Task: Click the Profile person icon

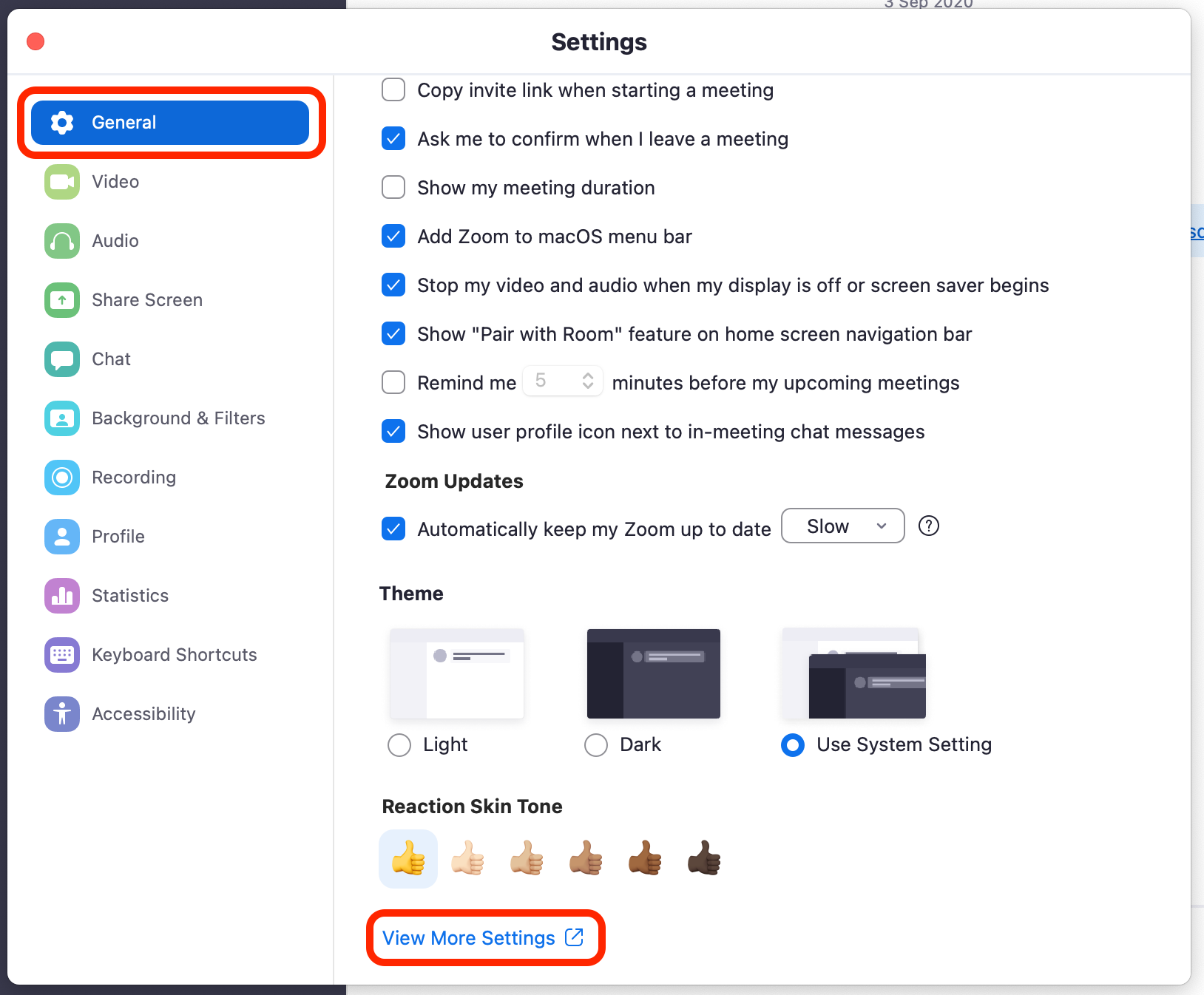Action: [62, 537]
